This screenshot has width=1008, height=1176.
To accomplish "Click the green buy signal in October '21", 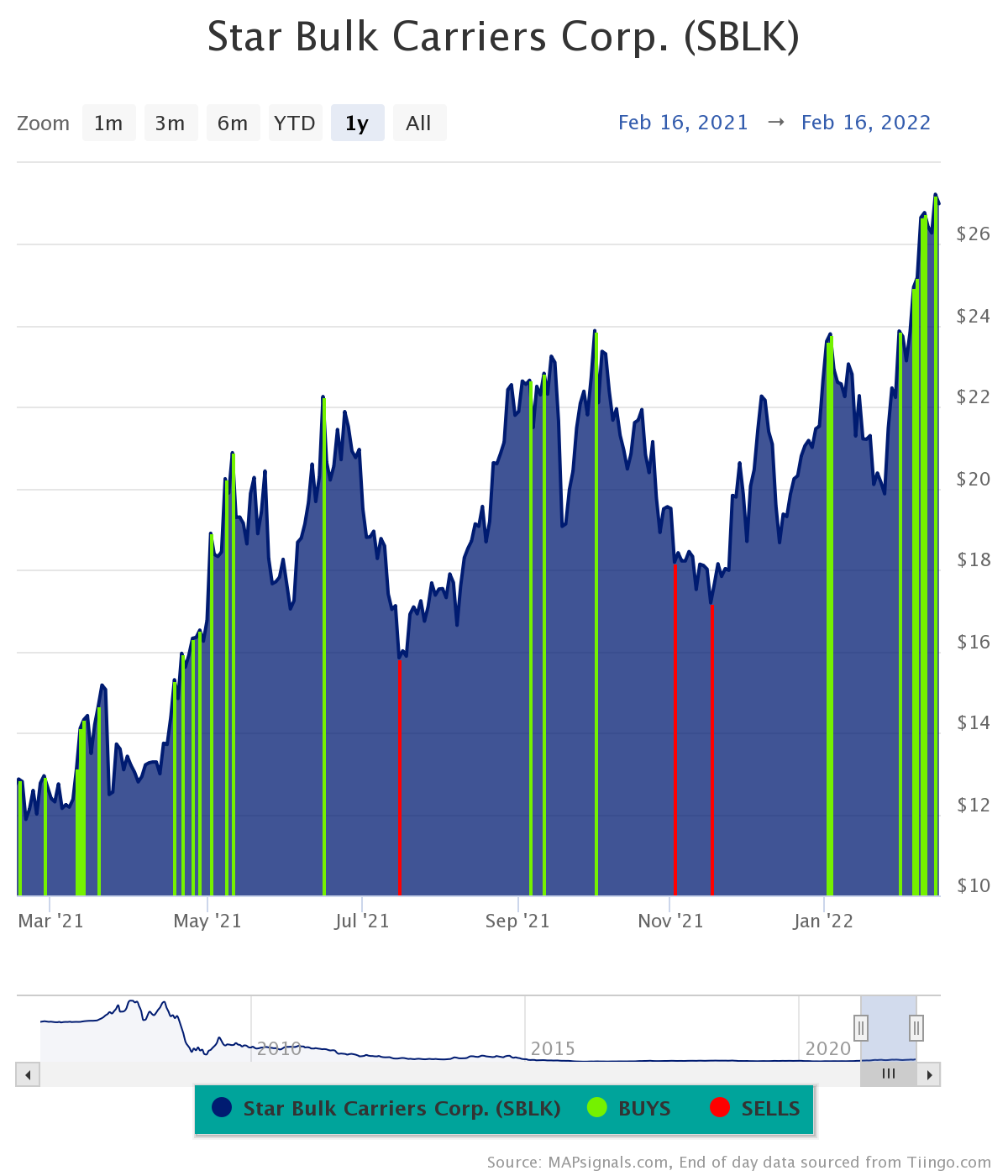I will point(596,615).
